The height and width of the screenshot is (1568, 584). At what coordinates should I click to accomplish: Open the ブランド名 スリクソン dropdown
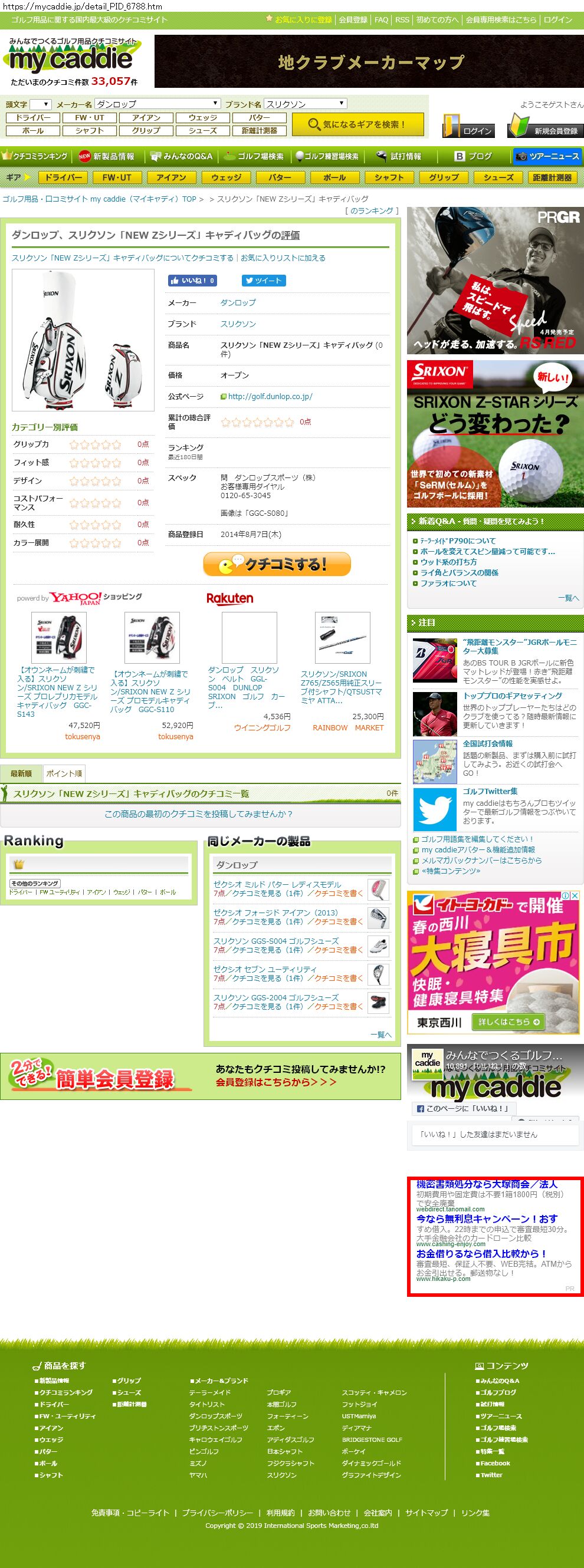coord(305,104)
